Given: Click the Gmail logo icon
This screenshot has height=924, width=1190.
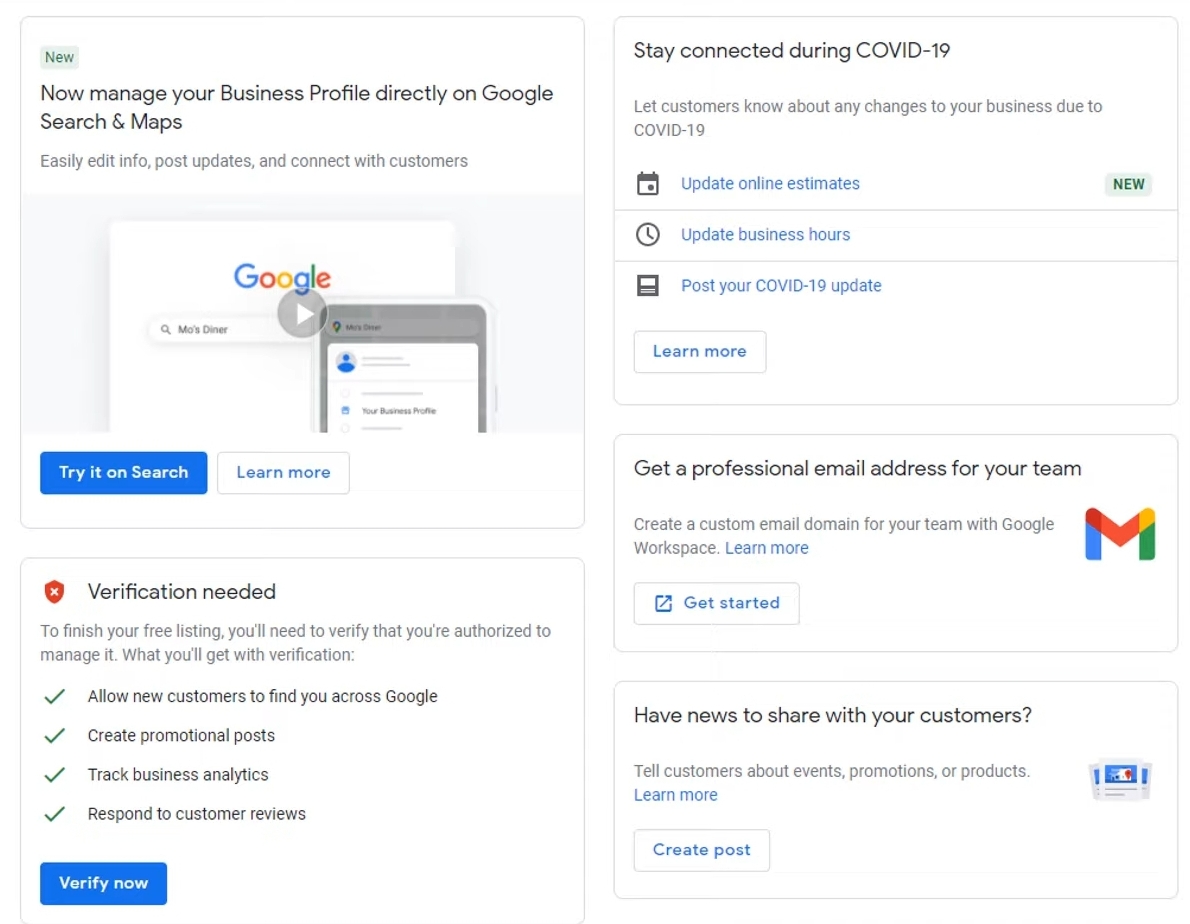Looking at the screenshot, I should pos(1119,534).
